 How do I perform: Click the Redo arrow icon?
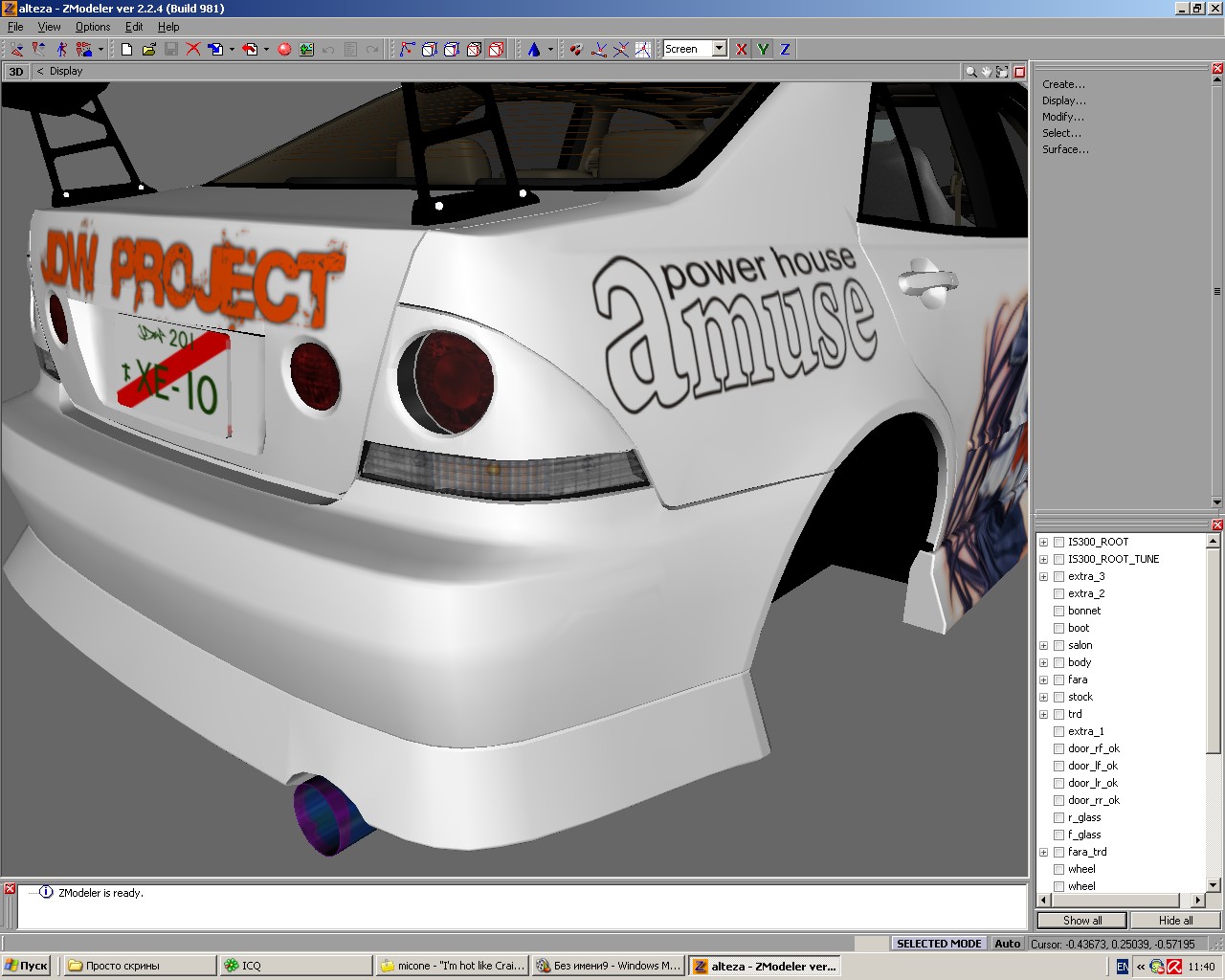pos(372,49)
